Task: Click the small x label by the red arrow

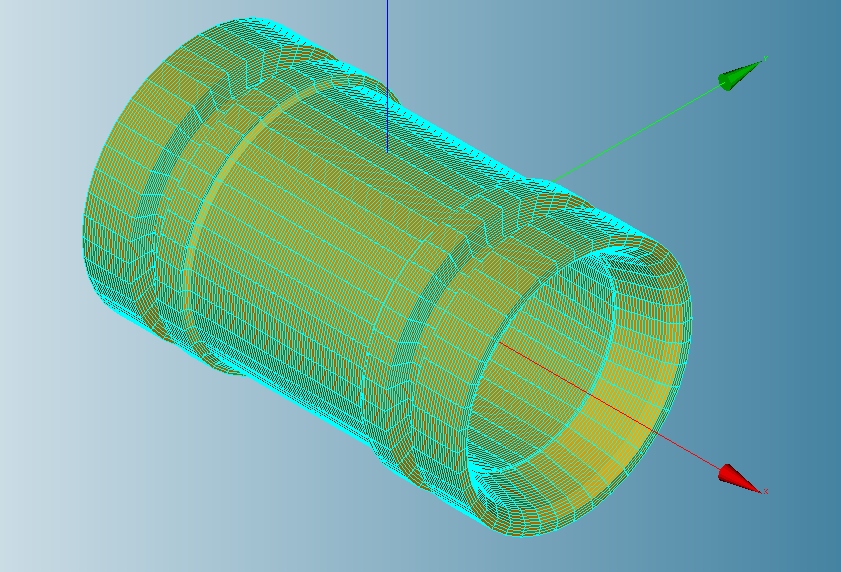Action: coord(766,491)
